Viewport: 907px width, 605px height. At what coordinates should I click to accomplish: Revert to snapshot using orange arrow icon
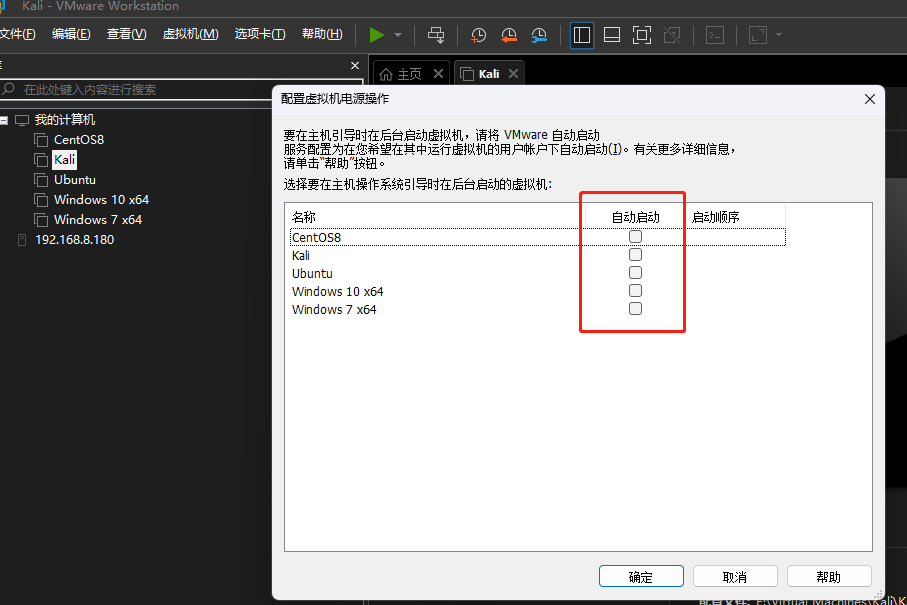click(509, 35)
